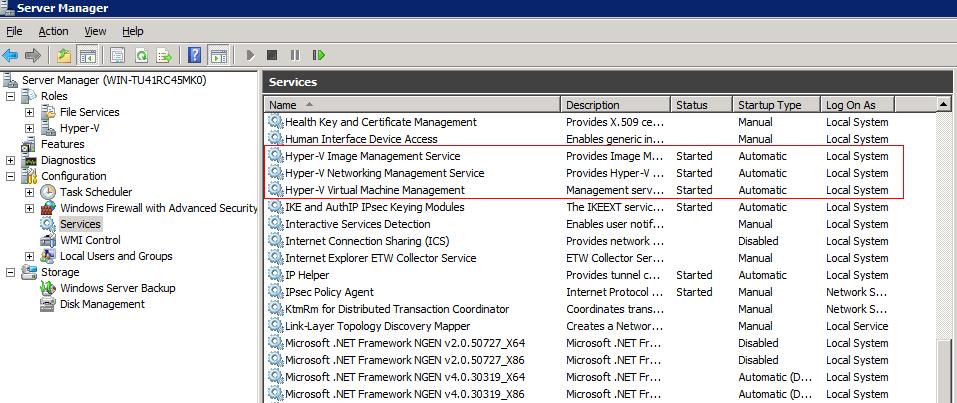Toggle the Show/Hide Console Tree button
Viewport: 957px width, 403px height.
pyautogui.click(x=87, y=55)
